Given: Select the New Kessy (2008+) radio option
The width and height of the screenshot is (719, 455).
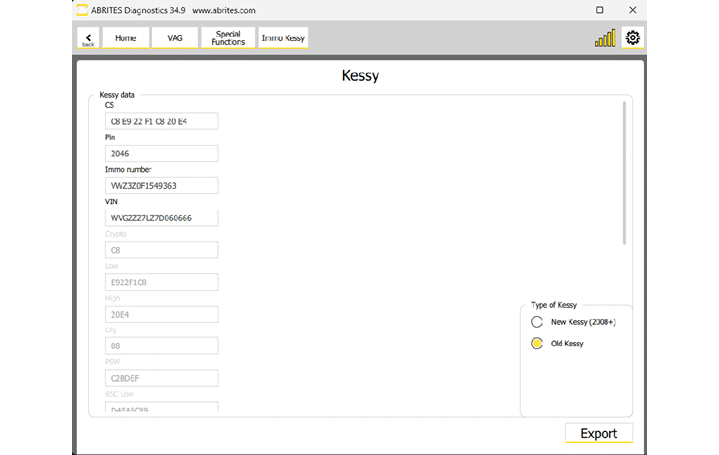Looking at the screenshot, I should click(537, 322).
